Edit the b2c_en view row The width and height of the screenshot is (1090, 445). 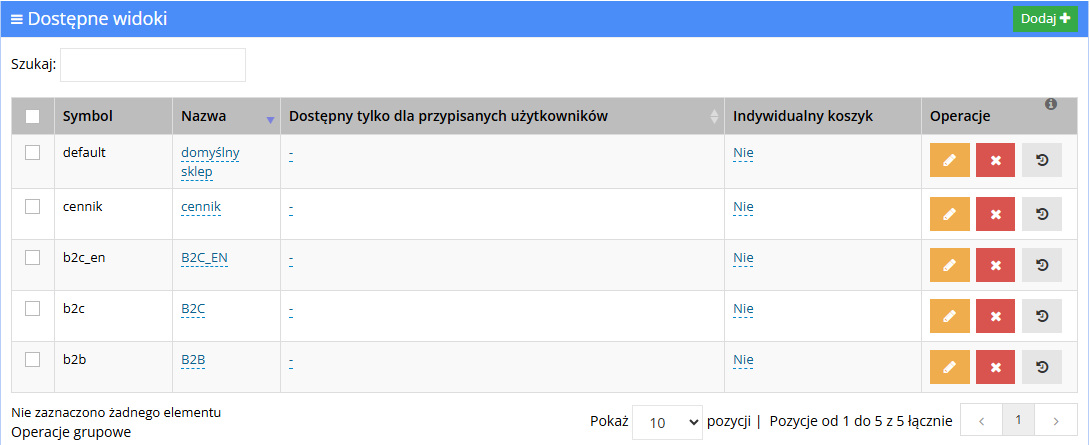tap(950, 265)
